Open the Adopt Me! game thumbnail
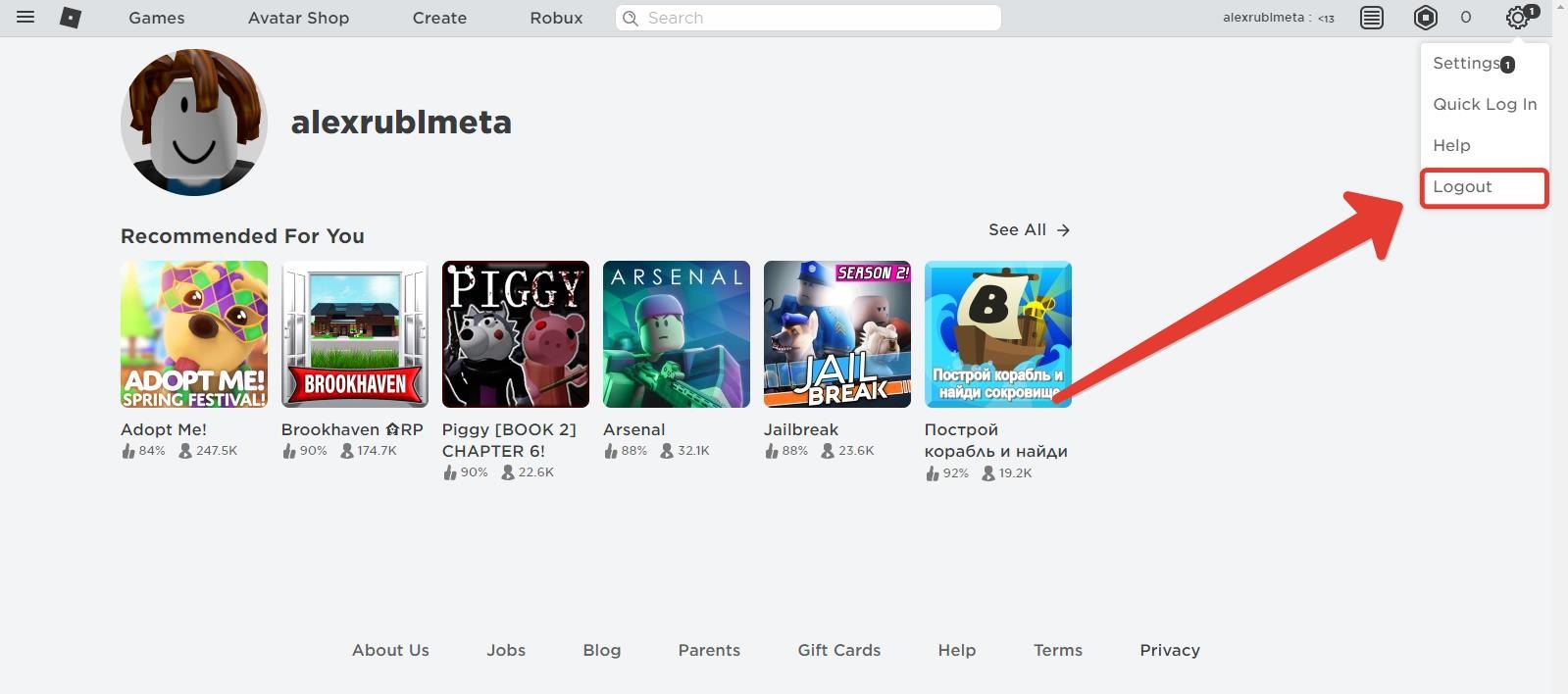 click(x=194, y=334)
